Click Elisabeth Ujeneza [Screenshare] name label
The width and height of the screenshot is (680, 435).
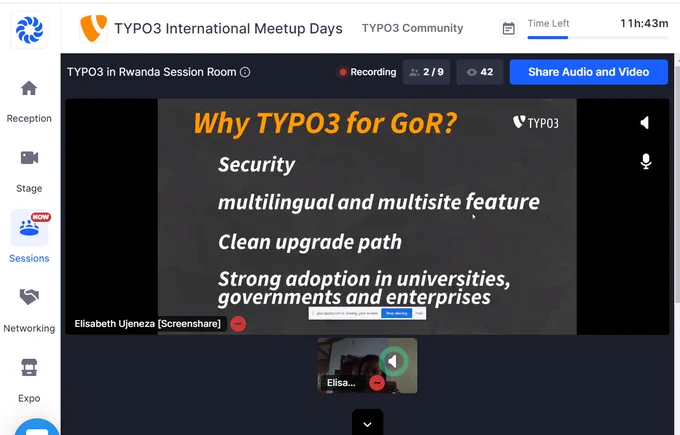(147, 324)
